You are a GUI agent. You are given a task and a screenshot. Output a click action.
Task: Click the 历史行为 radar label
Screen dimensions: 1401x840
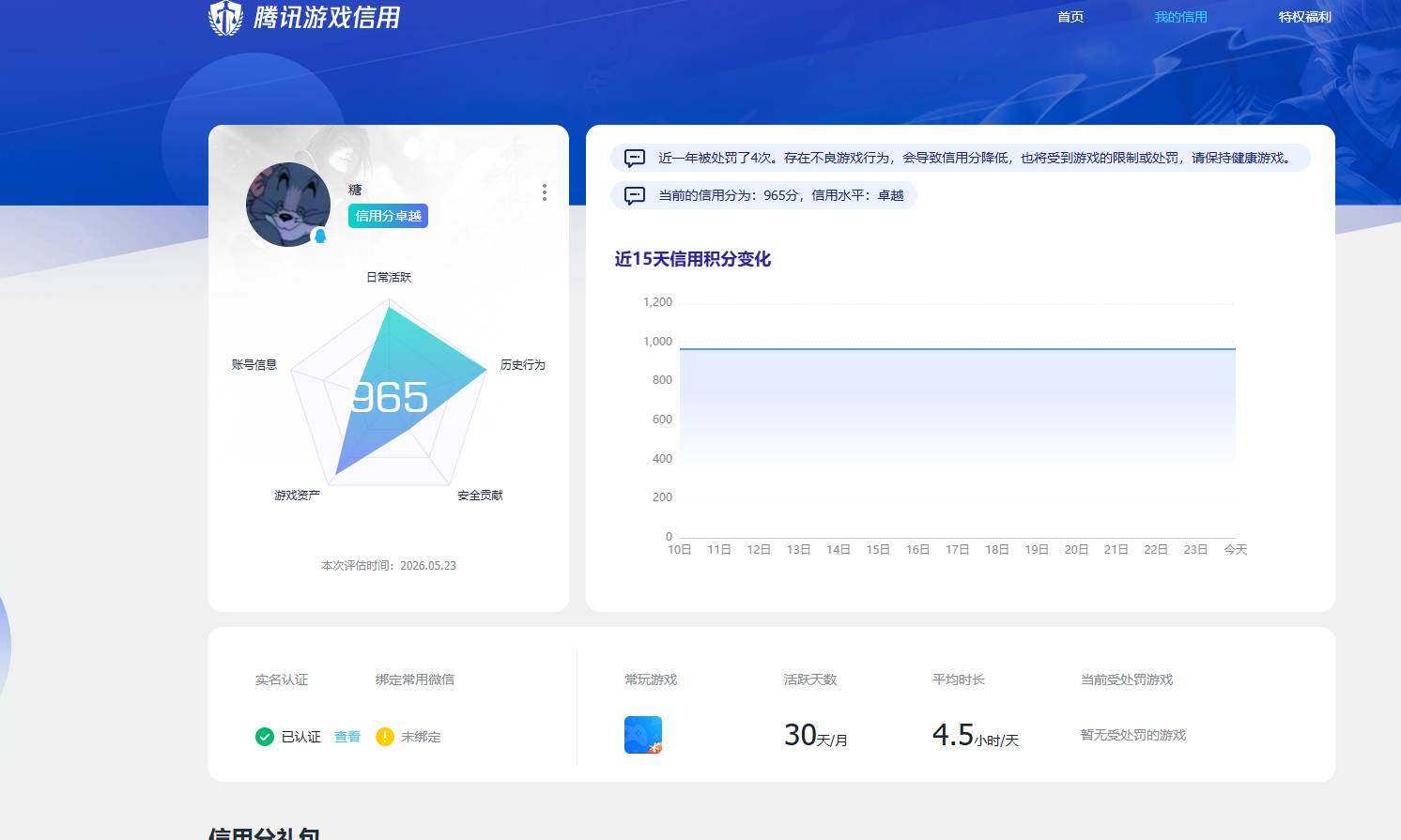523,364
